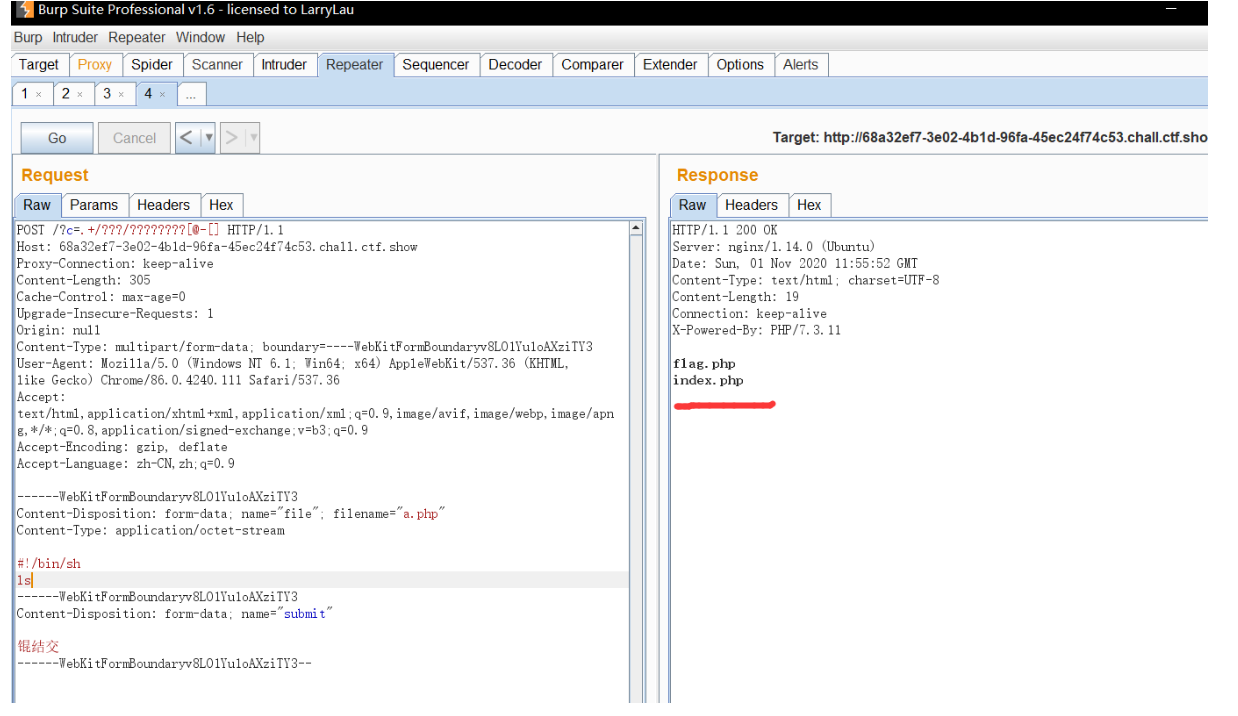The image size is (1238, 716).
Task: Open the Intruder menu
Action: 75,37
